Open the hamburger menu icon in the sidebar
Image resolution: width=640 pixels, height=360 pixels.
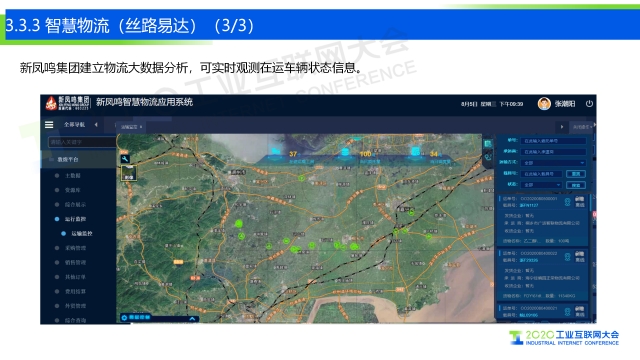click(49, 125)
